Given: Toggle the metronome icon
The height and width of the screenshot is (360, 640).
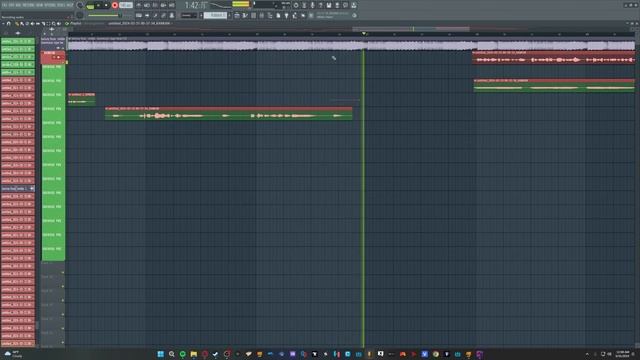Looking at the screenshot, I should 139,5.
